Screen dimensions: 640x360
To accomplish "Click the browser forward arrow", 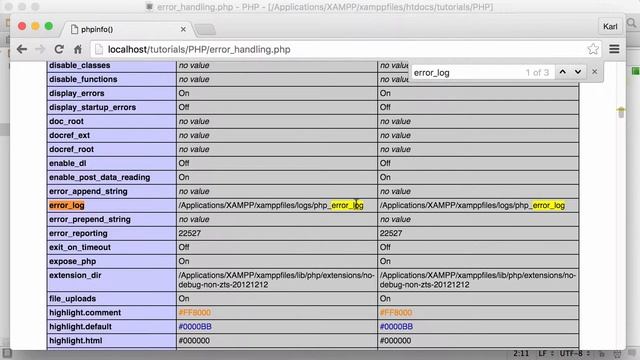I will 40,49.
